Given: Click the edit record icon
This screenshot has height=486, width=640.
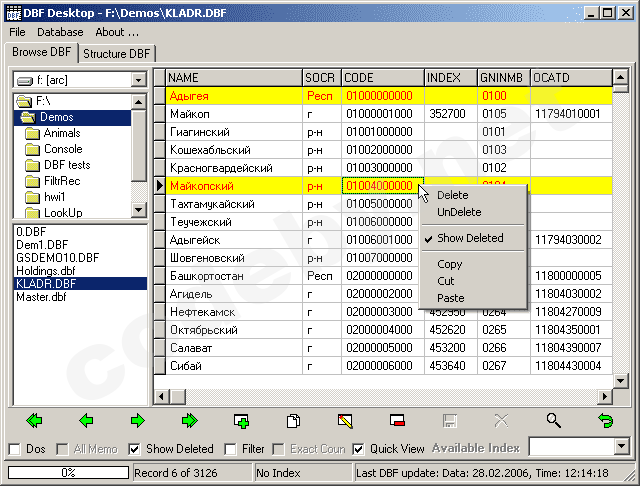Looking at the screenshot, I should (x=345, y=421).
